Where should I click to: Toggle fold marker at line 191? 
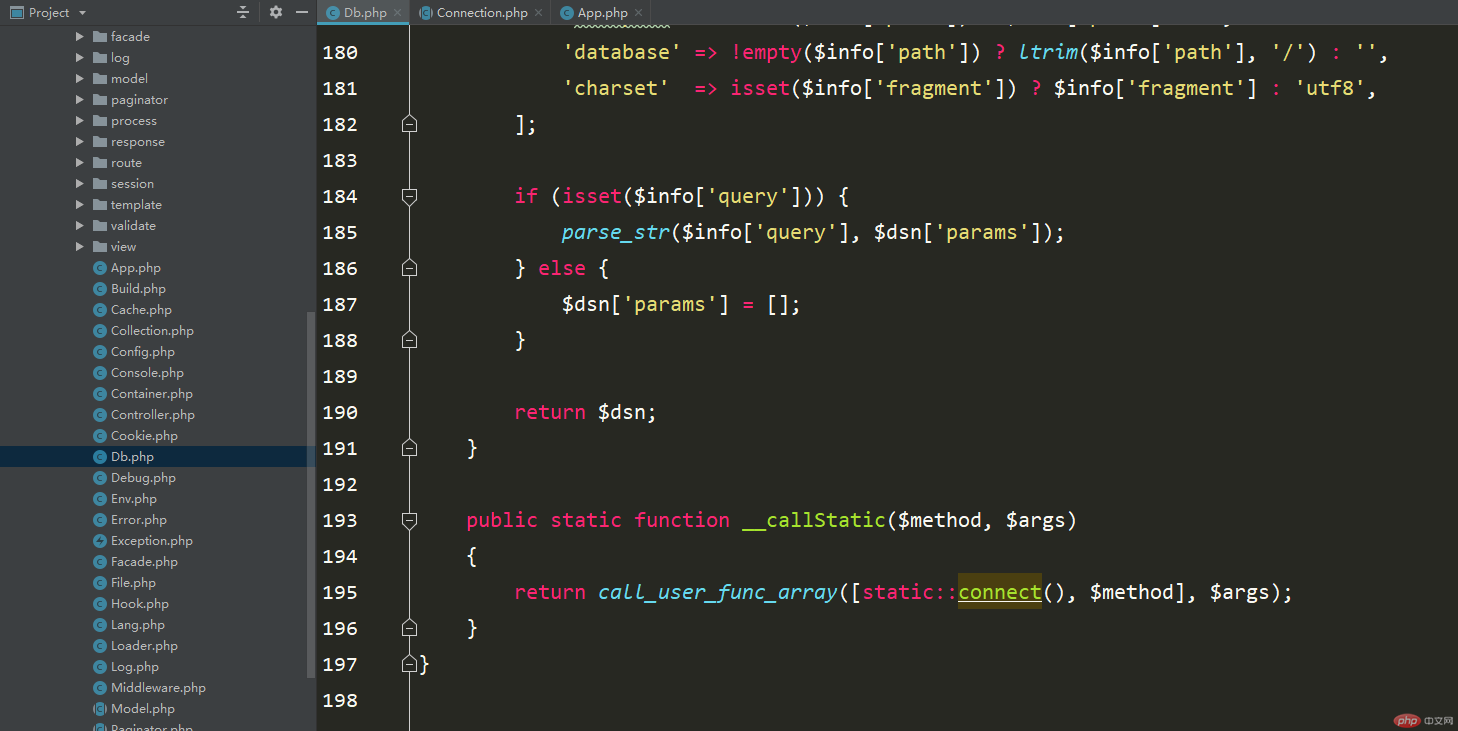tap(409, 448)
